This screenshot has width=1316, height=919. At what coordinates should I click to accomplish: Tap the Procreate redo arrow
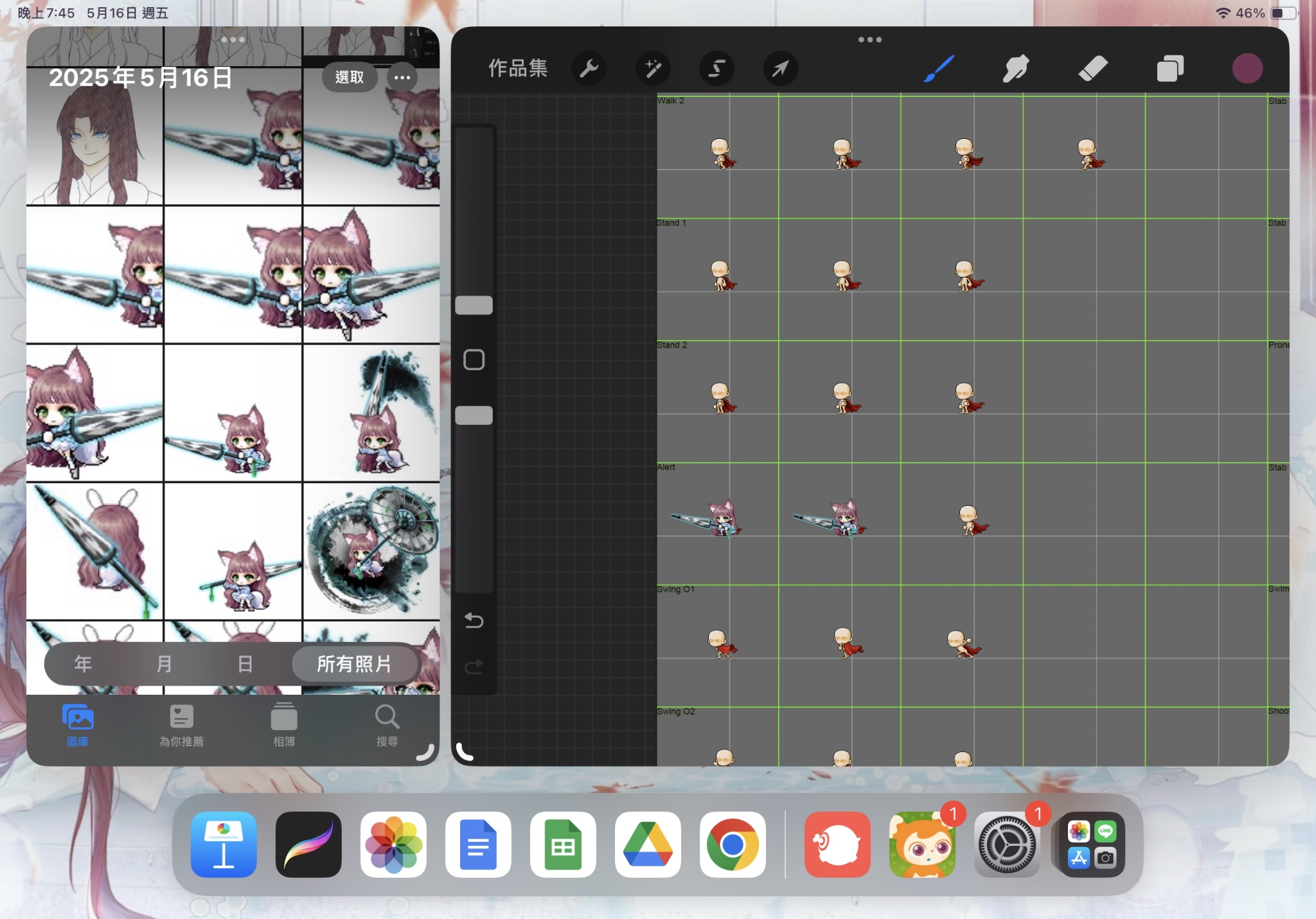[x=474, y=666]
